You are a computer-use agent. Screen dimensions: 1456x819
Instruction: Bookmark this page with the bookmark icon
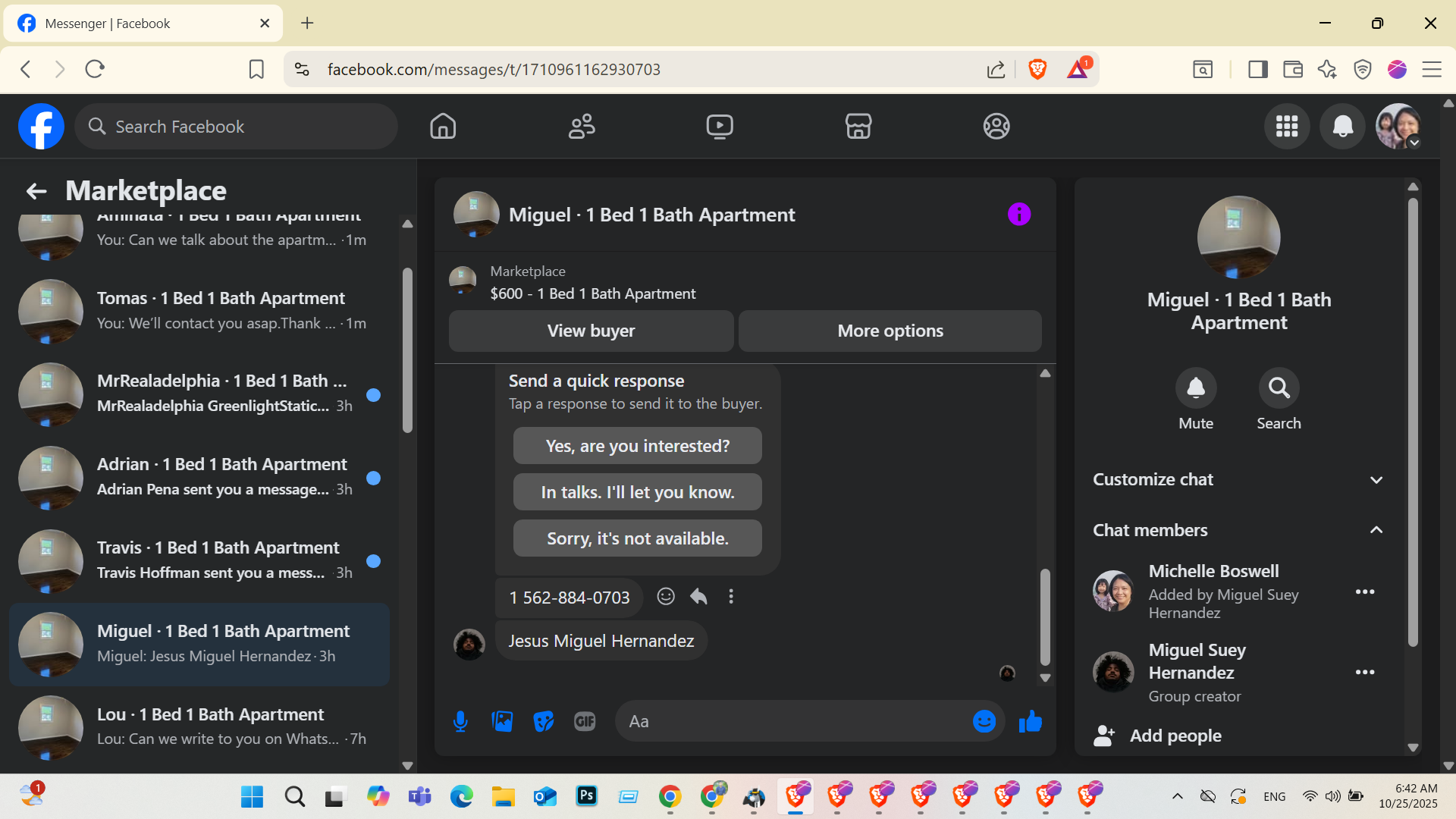click(256, 70)
